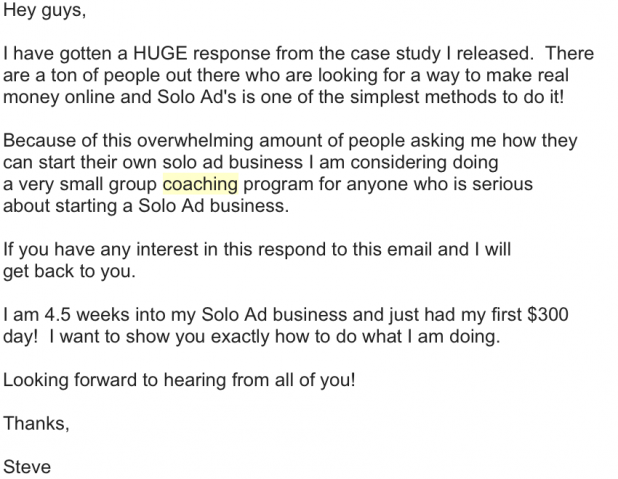The image size is (618, 479).
Task: Click the words get back to you
Action: point(69,272)
